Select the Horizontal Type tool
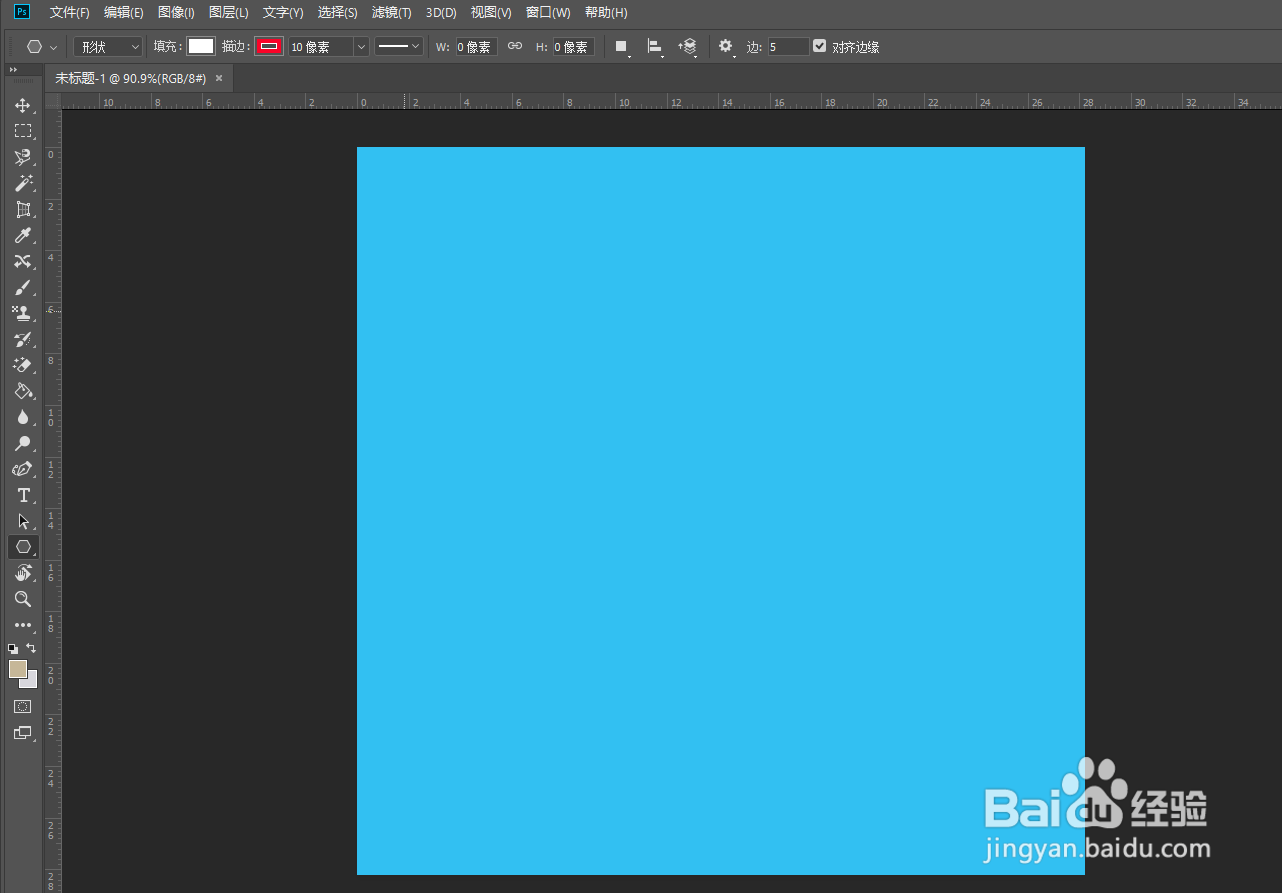 coord(22,495)
